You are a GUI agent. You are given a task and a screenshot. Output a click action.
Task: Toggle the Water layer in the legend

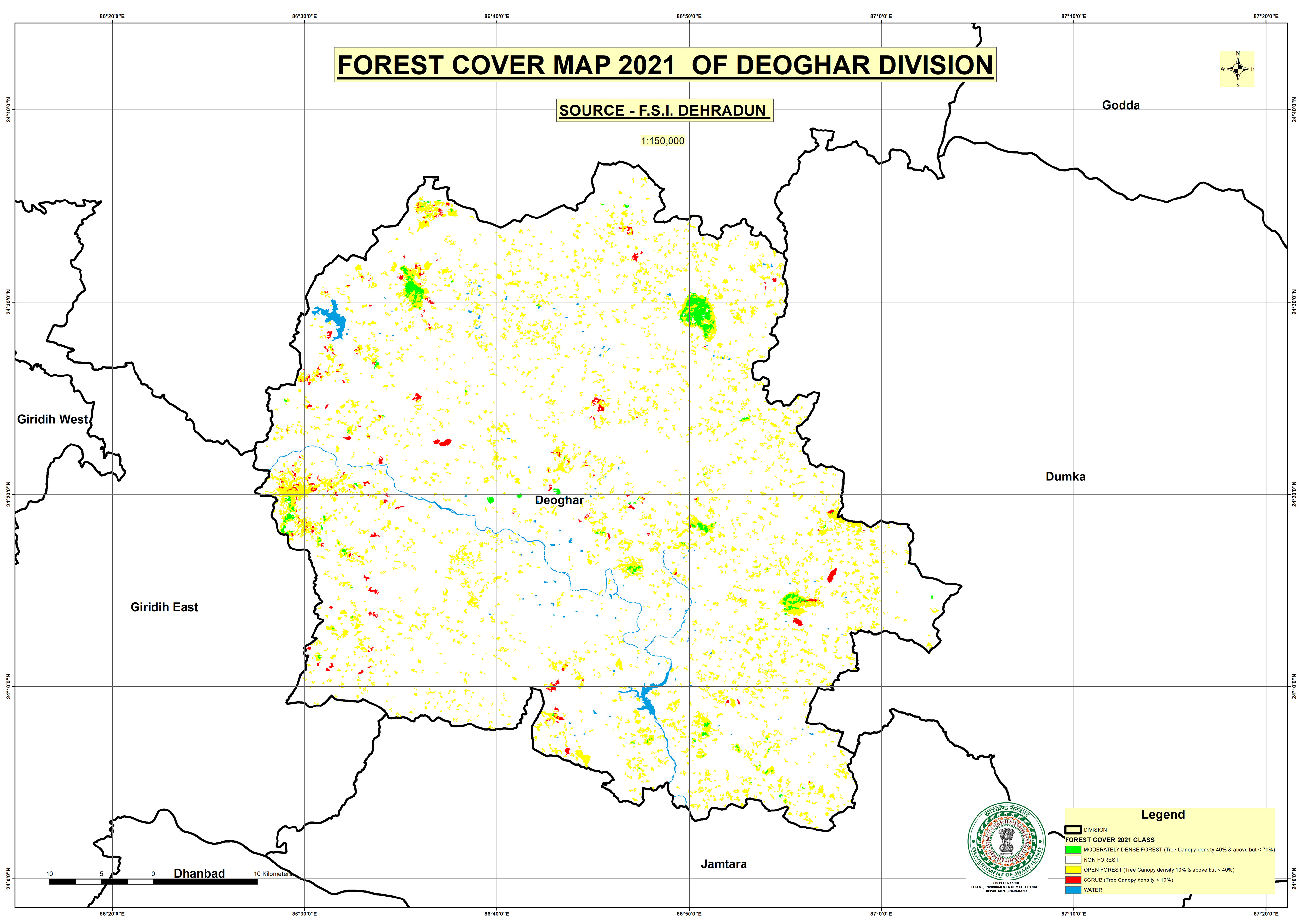[1098, 890]
